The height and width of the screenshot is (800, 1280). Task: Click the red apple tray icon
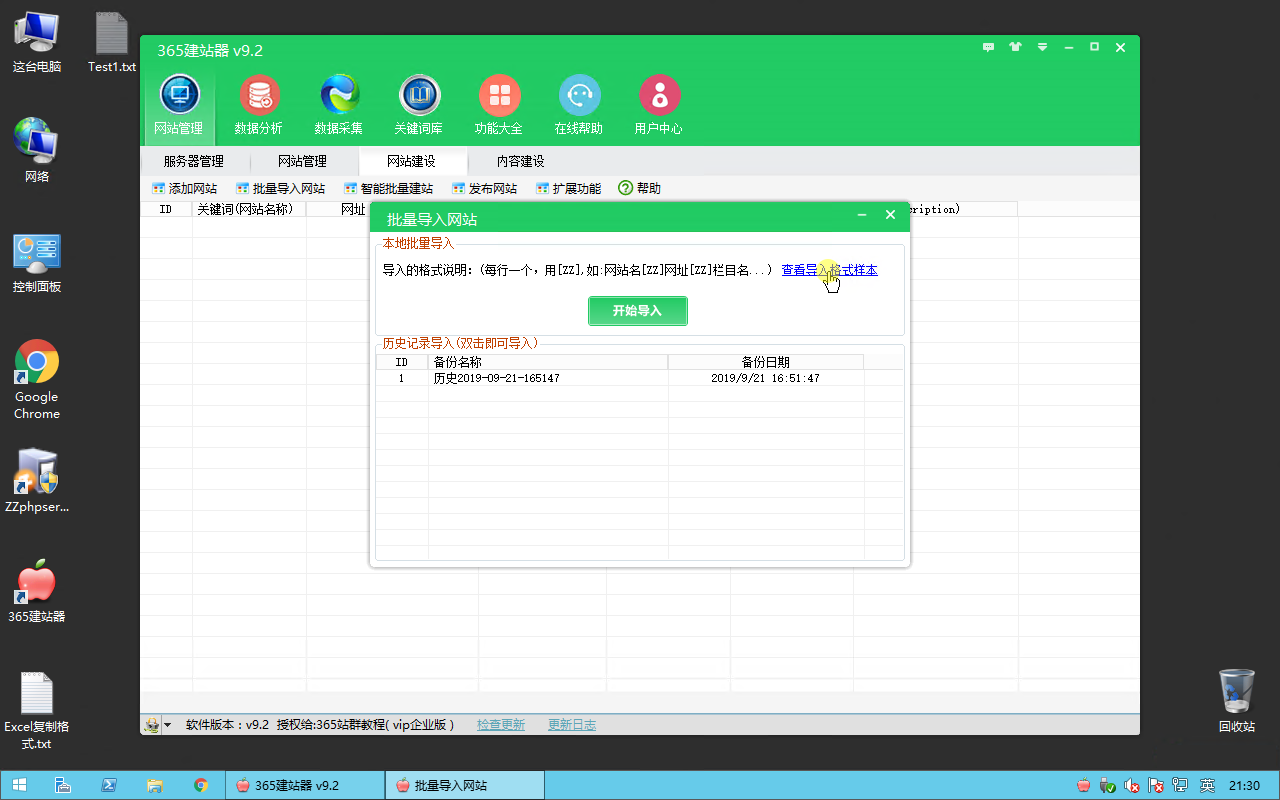coord(1083,786)
